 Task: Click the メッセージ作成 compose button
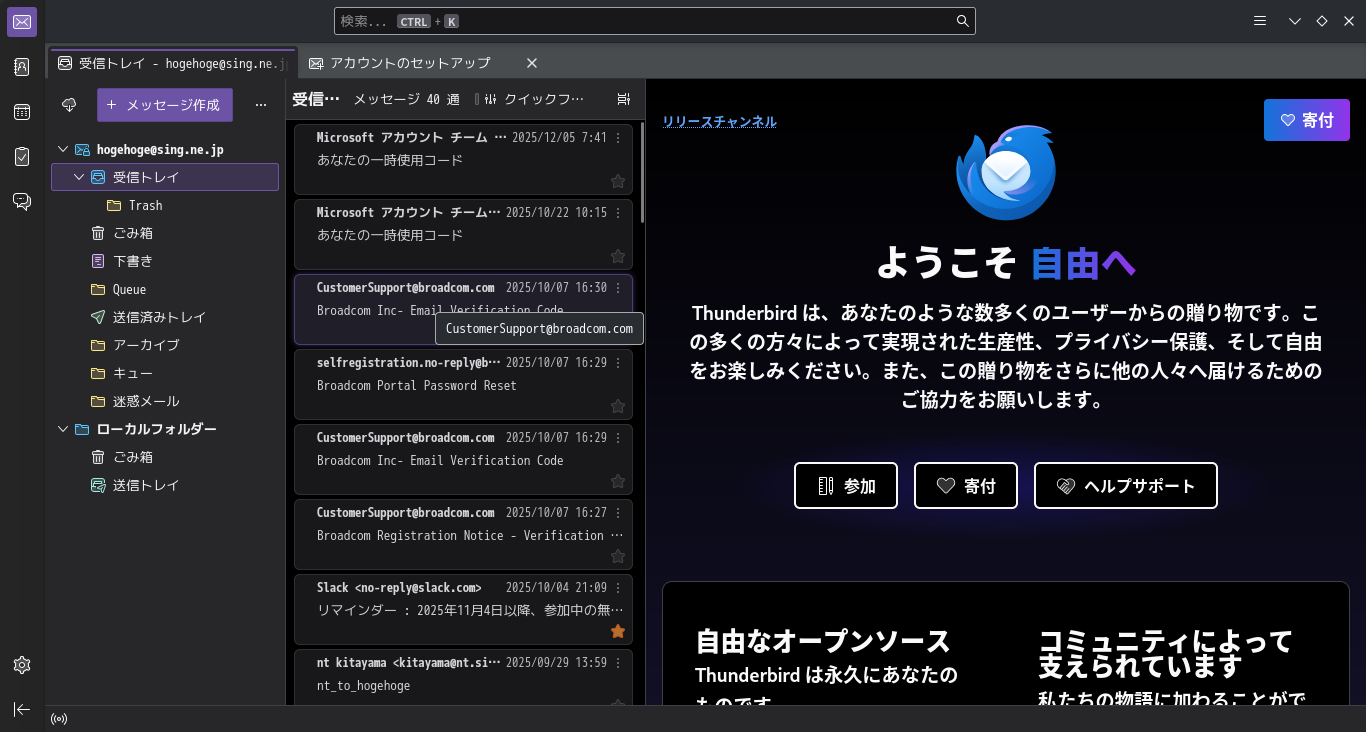pos(165,105)
